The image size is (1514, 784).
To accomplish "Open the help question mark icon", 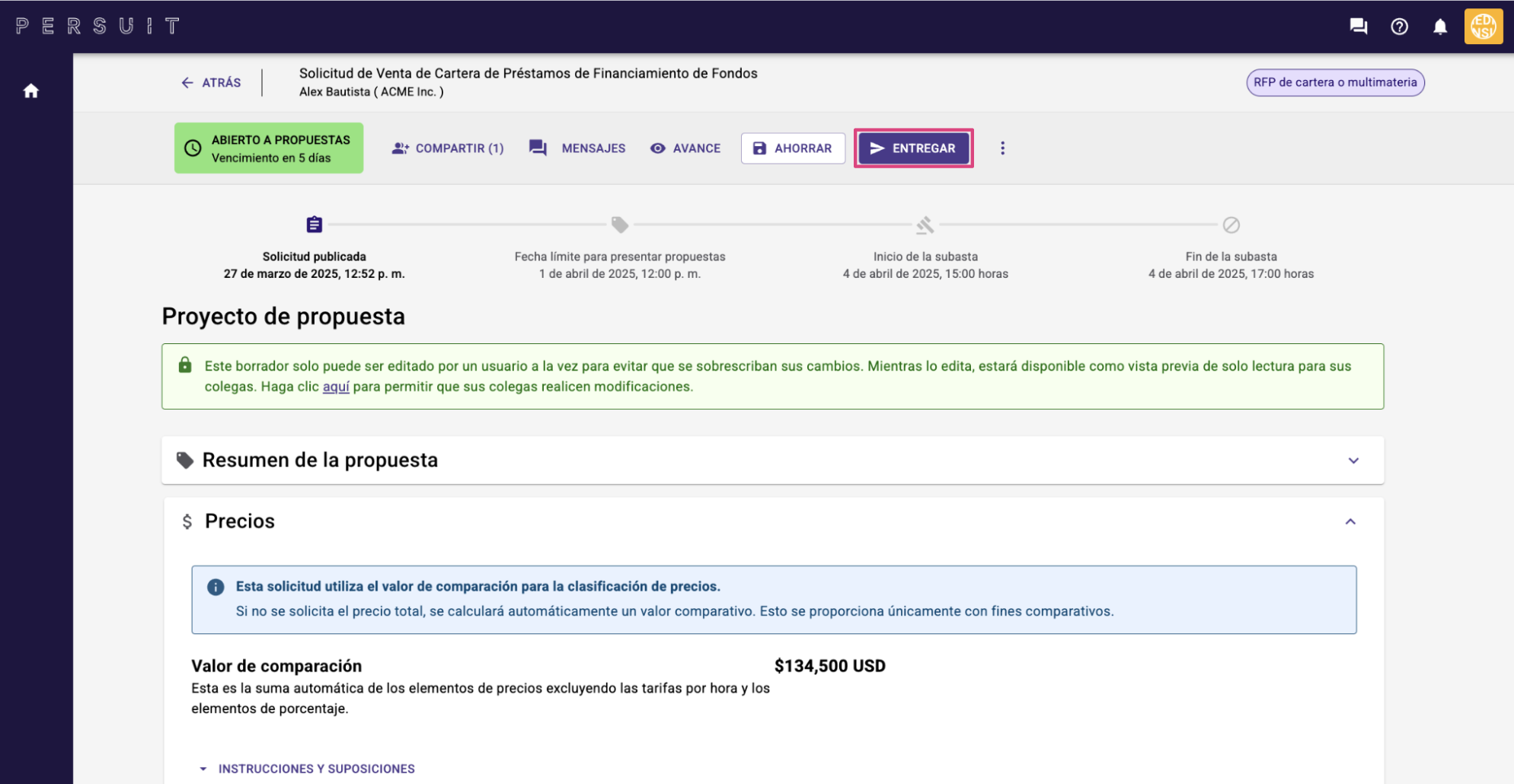I will [1399, 27].
